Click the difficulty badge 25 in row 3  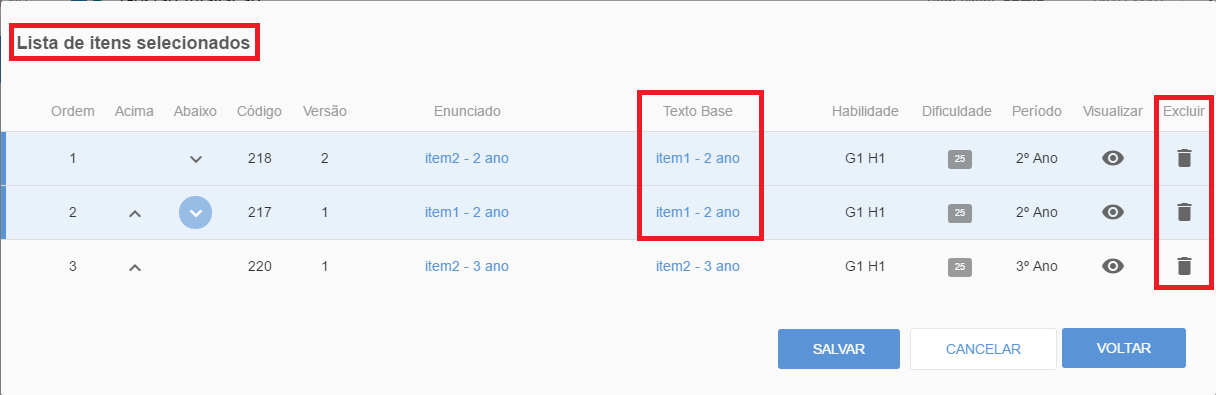click(959, 266)
